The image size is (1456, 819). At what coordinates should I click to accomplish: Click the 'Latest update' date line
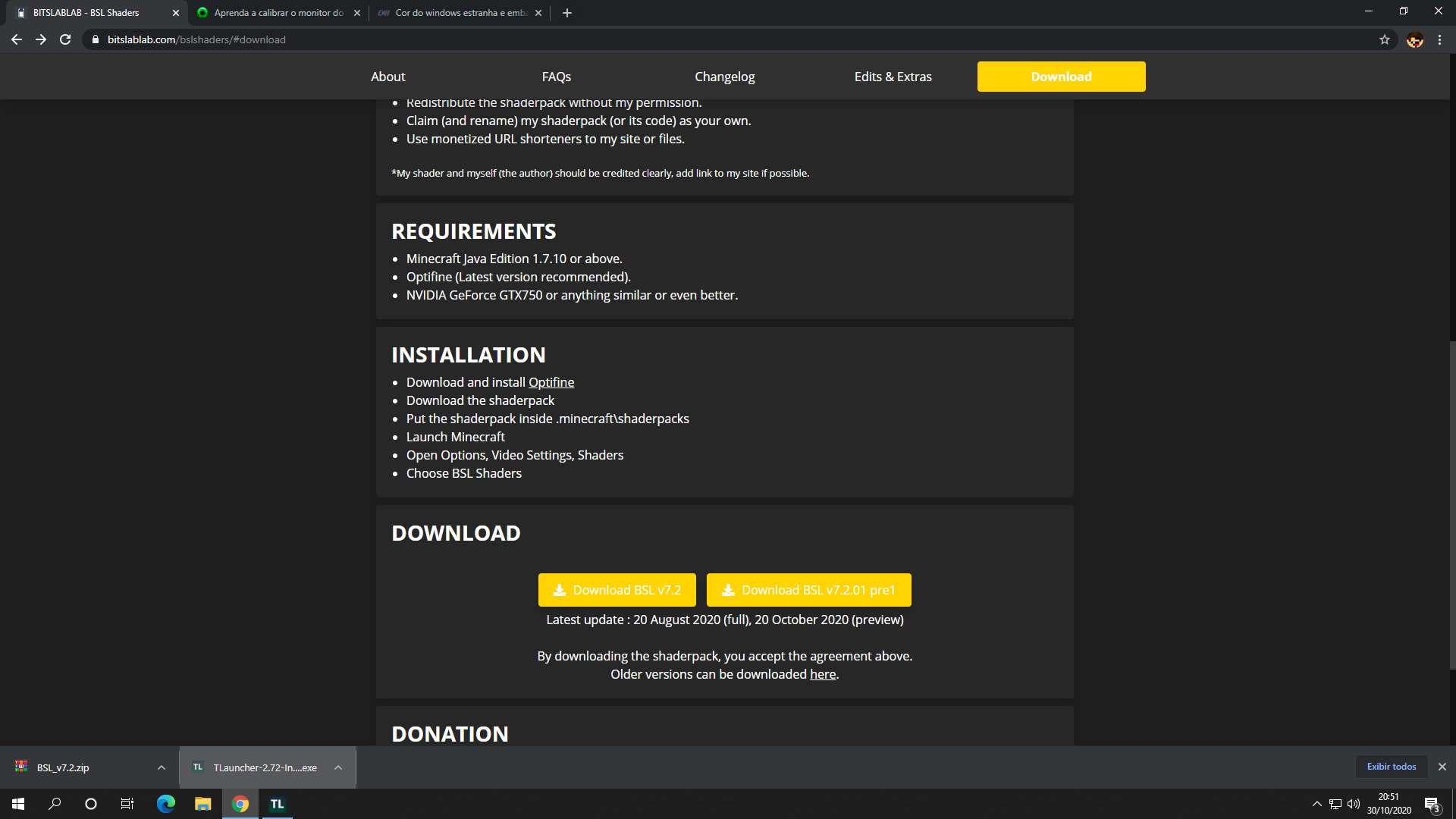[725, 620]
